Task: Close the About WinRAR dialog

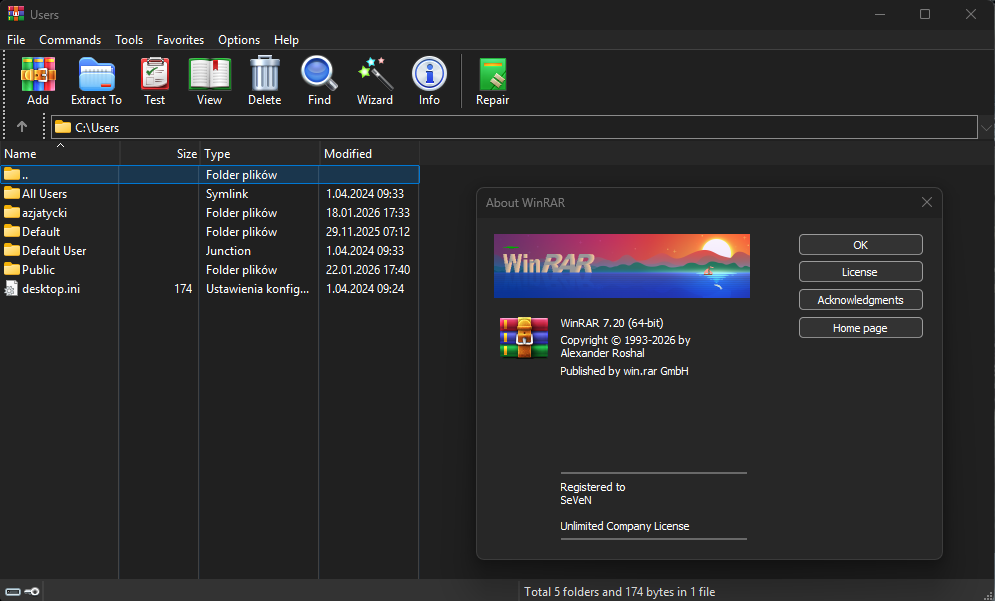Action: point(926,202)
